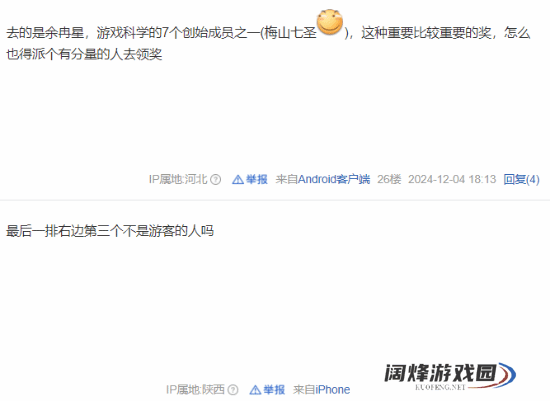
Task: Select the 26楼 floor label
Action: coord(389,179)
